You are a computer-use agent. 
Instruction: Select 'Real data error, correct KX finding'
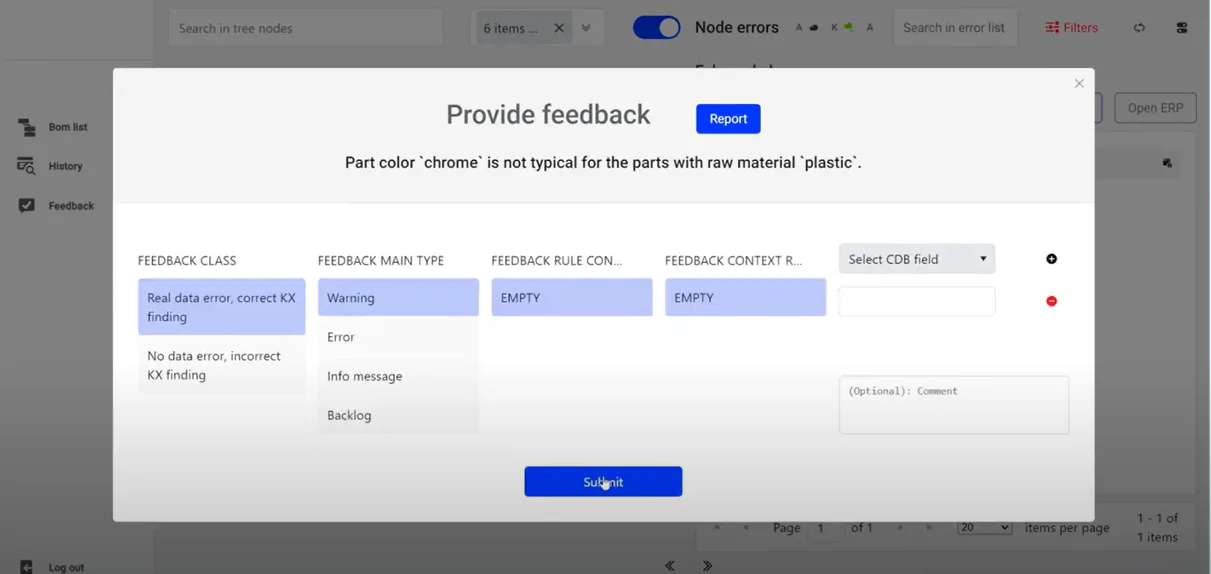coord(221,307)
